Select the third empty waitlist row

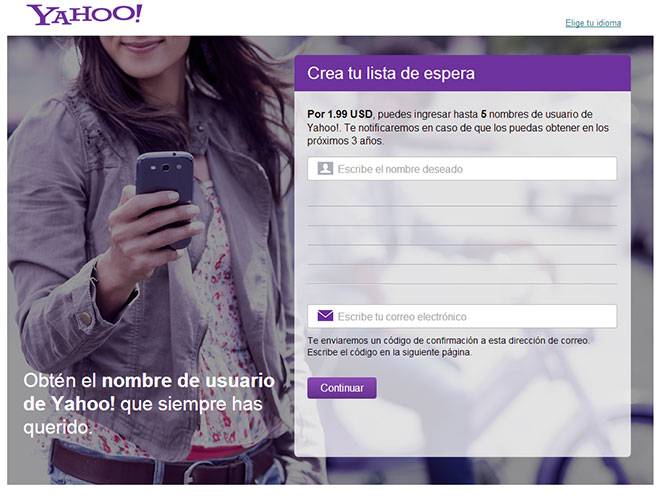point(462,235)
